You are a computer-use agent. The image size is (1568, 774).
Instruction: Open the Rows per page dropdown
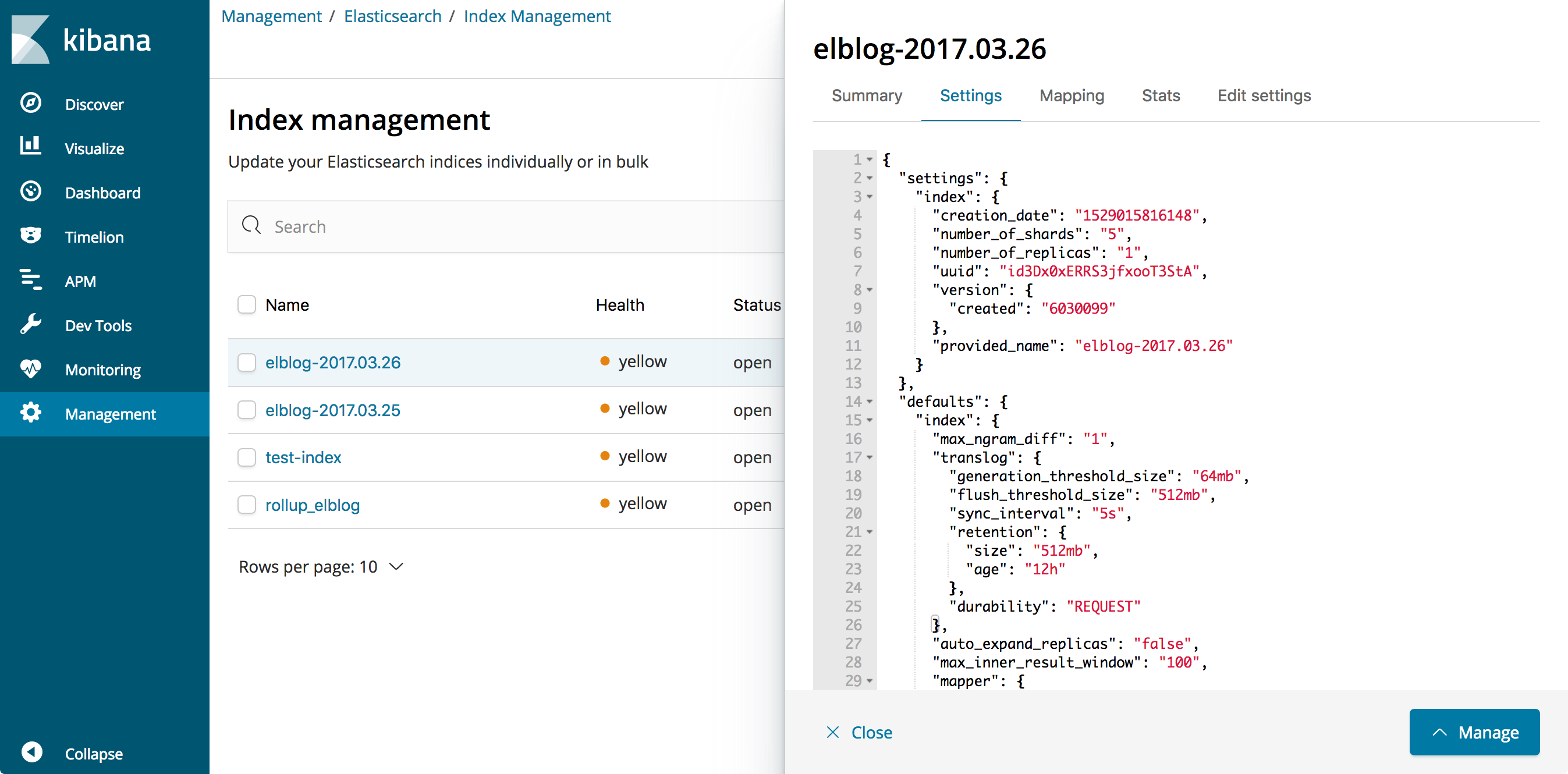(321, 566)
